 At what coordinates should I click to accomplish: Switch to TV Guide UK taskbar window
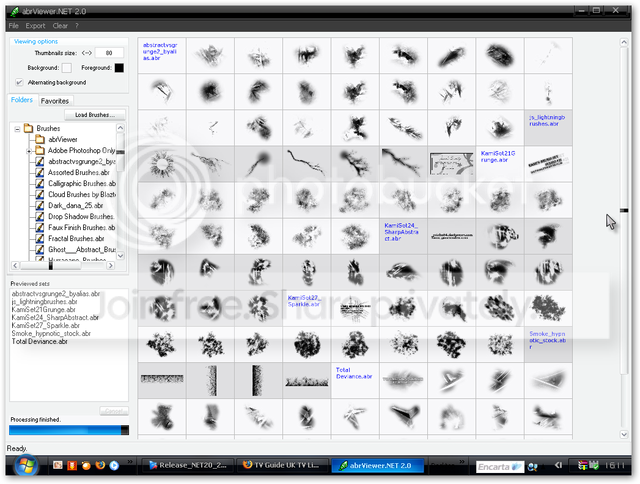[283, 465]
